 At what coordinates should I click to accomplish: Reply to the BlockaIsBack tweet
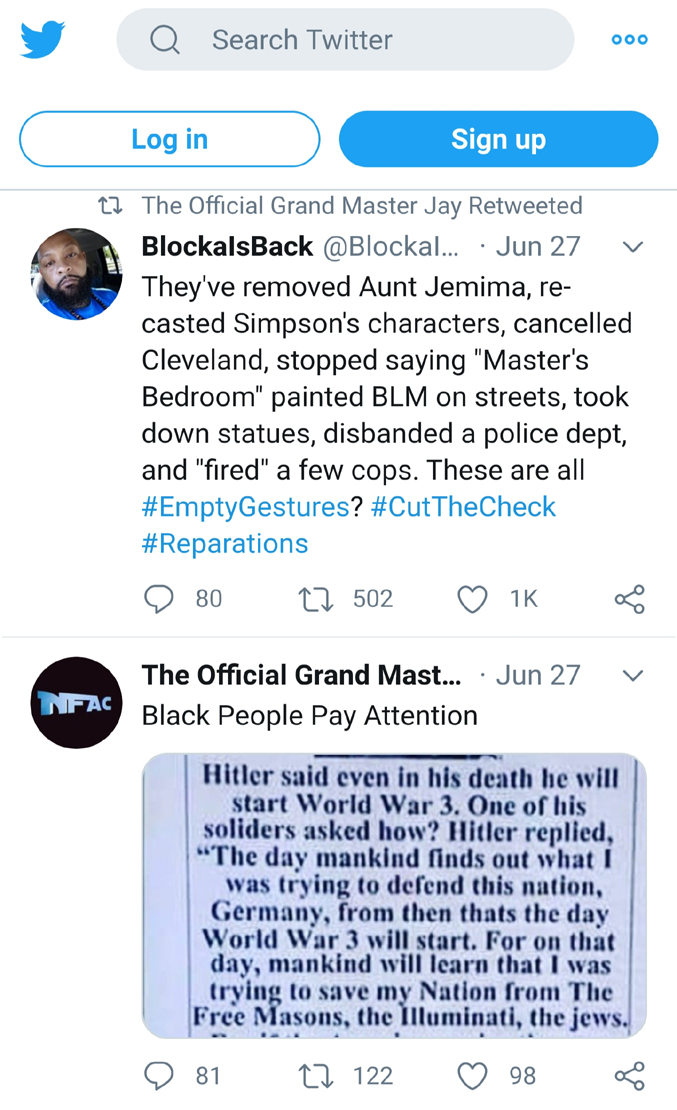point(160,598)
